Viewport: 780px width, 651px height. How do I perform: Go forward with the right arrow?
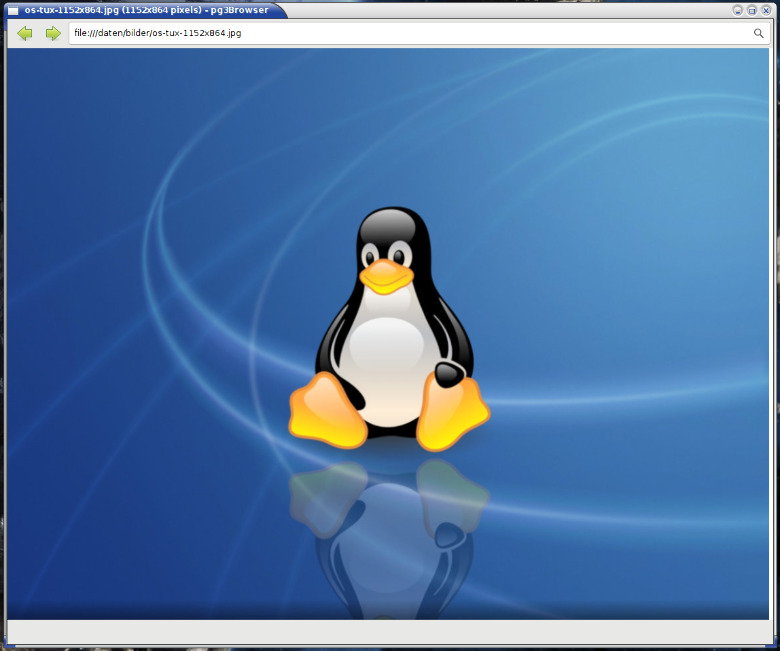coord(53,33)
